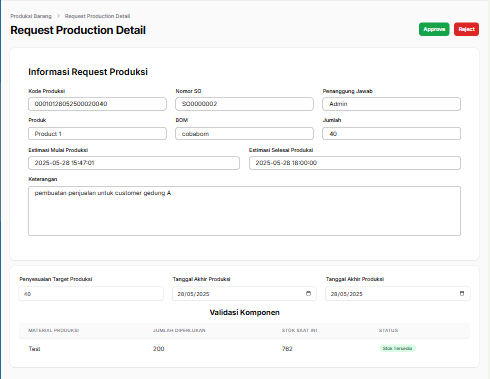This screenshot has height=379, width=490.
Task: Click the red Reject button
Action: pyautogui.click(x=466, y=29)
